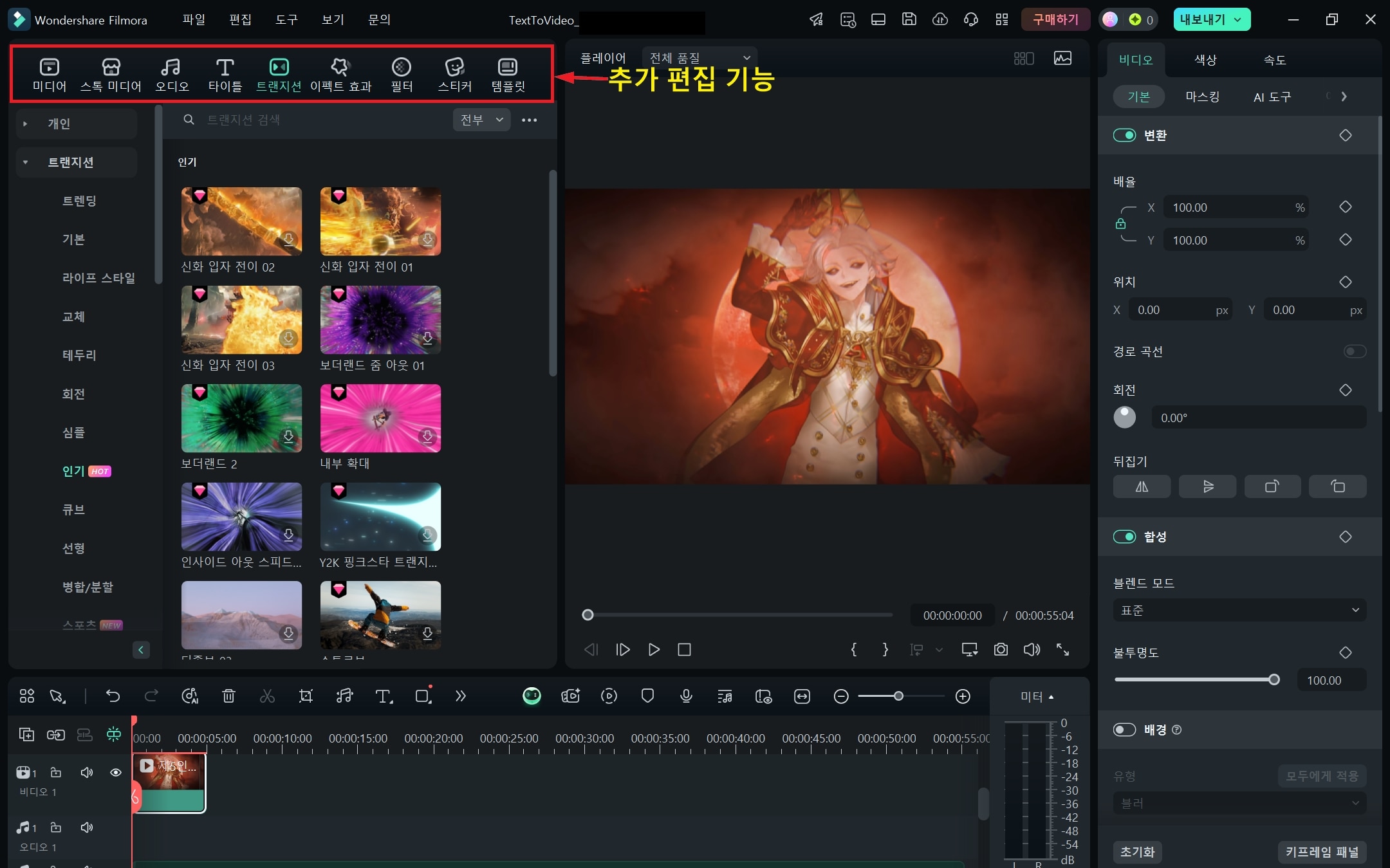This screenshot has height=868, width=1390.
Task: Open the 전체 품질 quality dropdown
Action: click(x=700, y=58)
